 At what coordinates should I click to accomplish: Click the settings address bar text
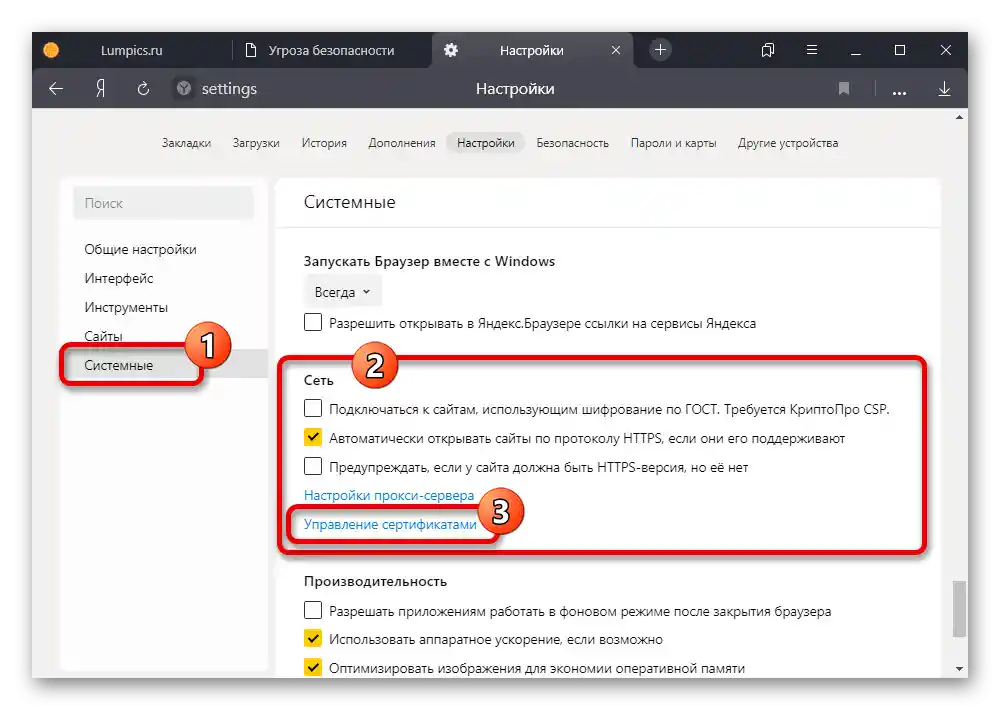[229, 89]
